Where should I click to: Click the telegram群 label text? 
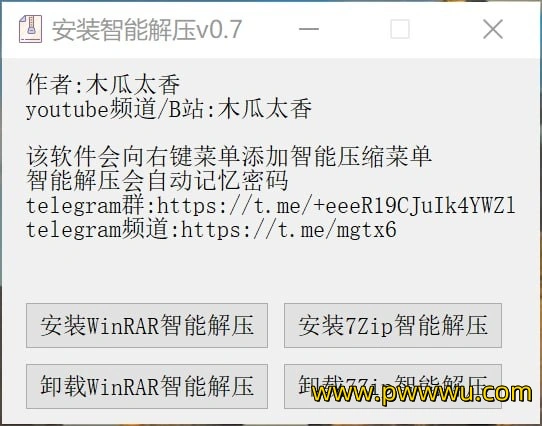click(85, 206)
